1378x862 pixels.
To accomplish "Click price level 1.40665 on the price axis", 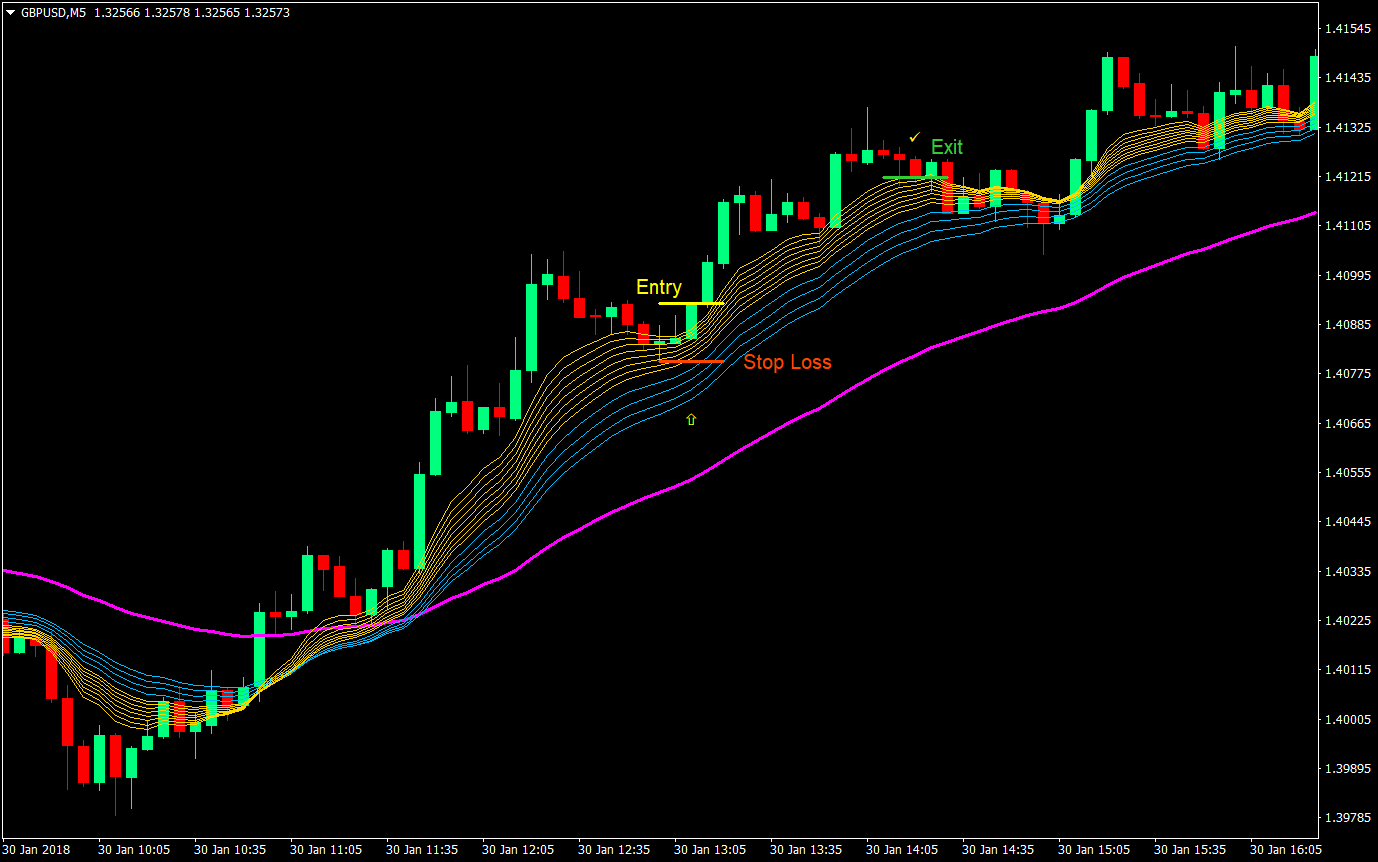I will point(1347,424).
